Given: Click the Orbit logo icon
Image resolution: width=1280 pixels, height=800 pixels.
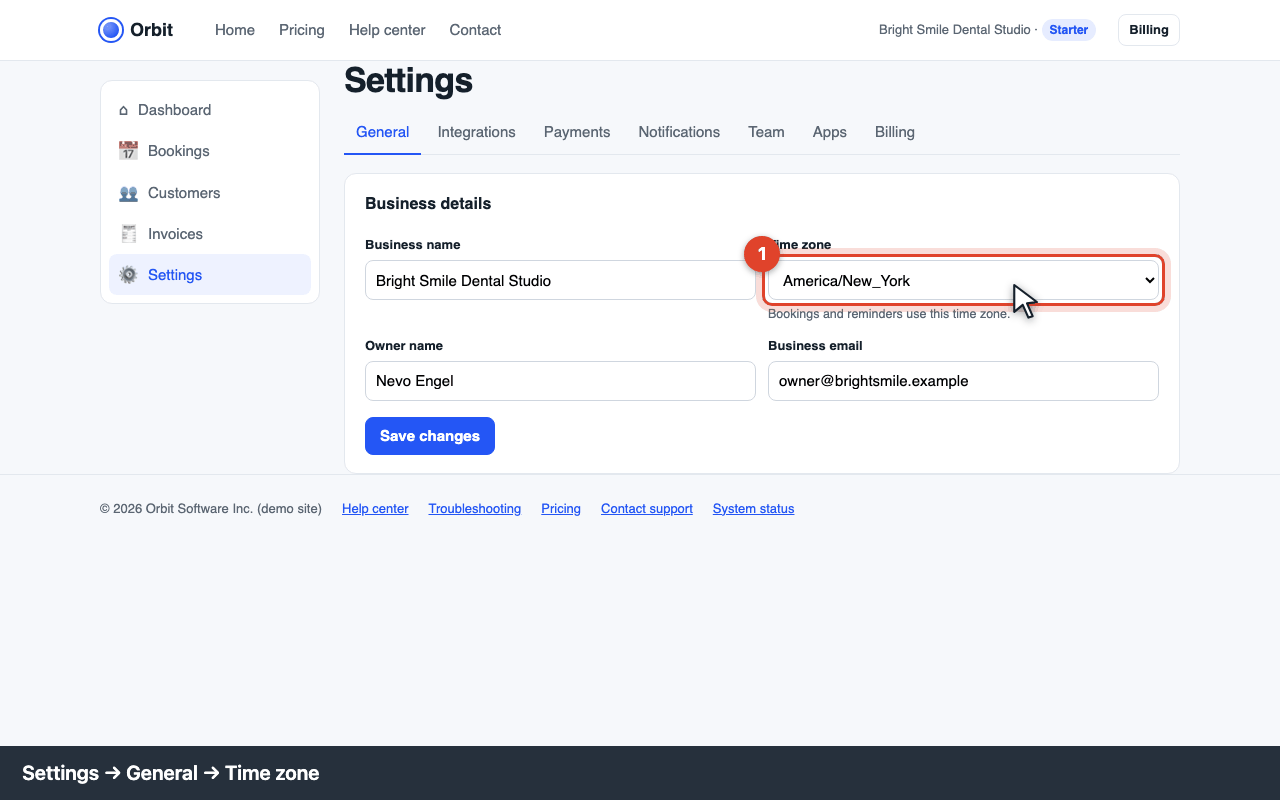Looking at the screenshot, I should pos(111,30).
